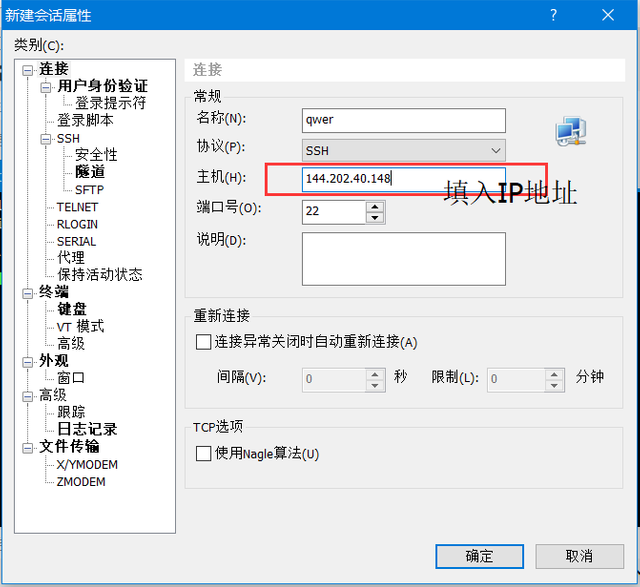640x587 pixels.
Task: Increase the port number with the up arrow
Action: [x=375, y=206]
